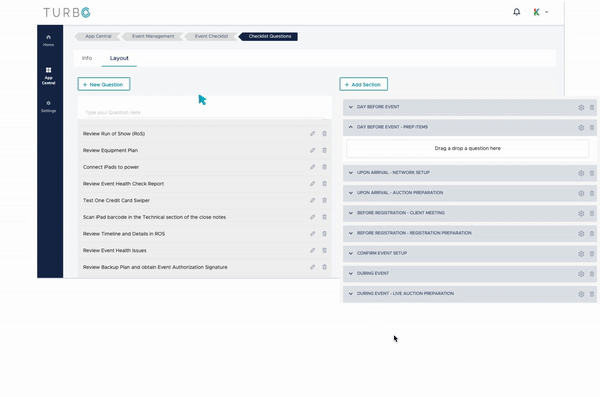The image size is (600, 397).
Task: Go to App Central breadcrumb
Action: 98,36
